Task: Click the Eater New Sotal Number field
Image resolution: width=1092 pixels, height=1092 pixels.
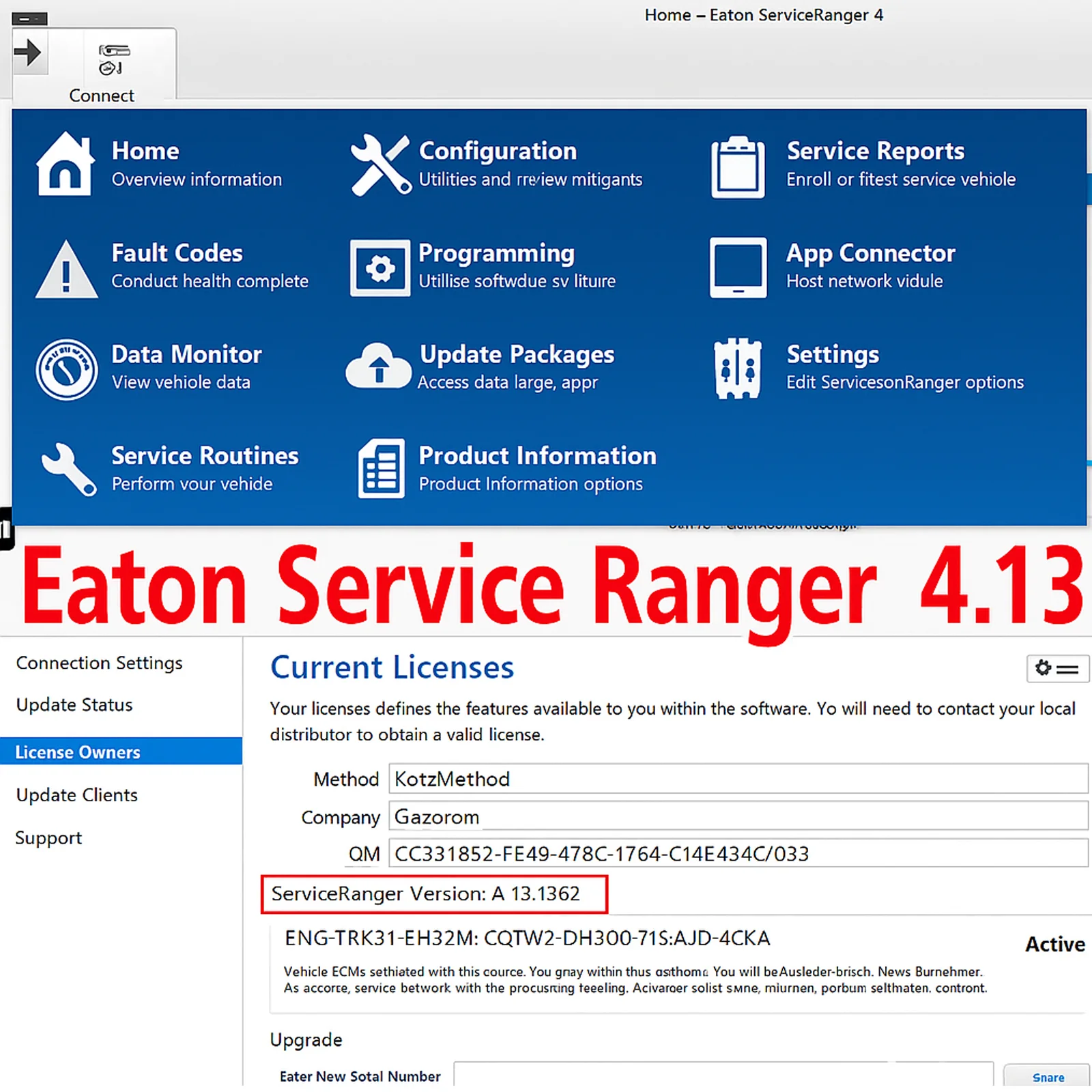Action: (723, 1076)
